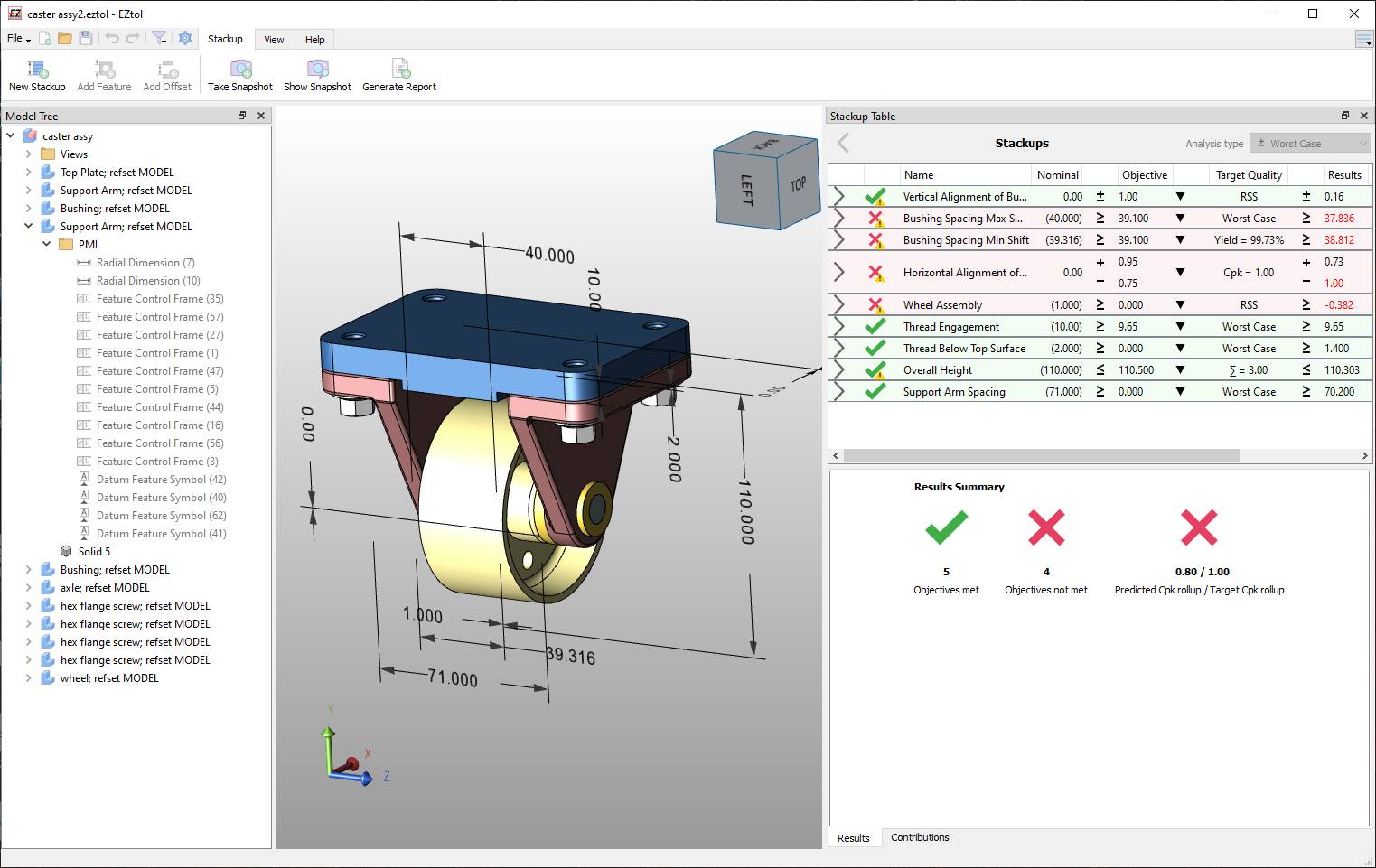Open settings using the blue gear icon
Viewport: 1376px width, 868px height.
point(185,38)
